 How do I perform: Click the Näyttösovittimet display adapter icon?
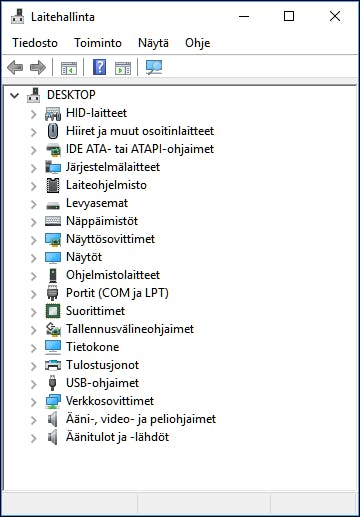pyautogui.click(x=53, y=239)
